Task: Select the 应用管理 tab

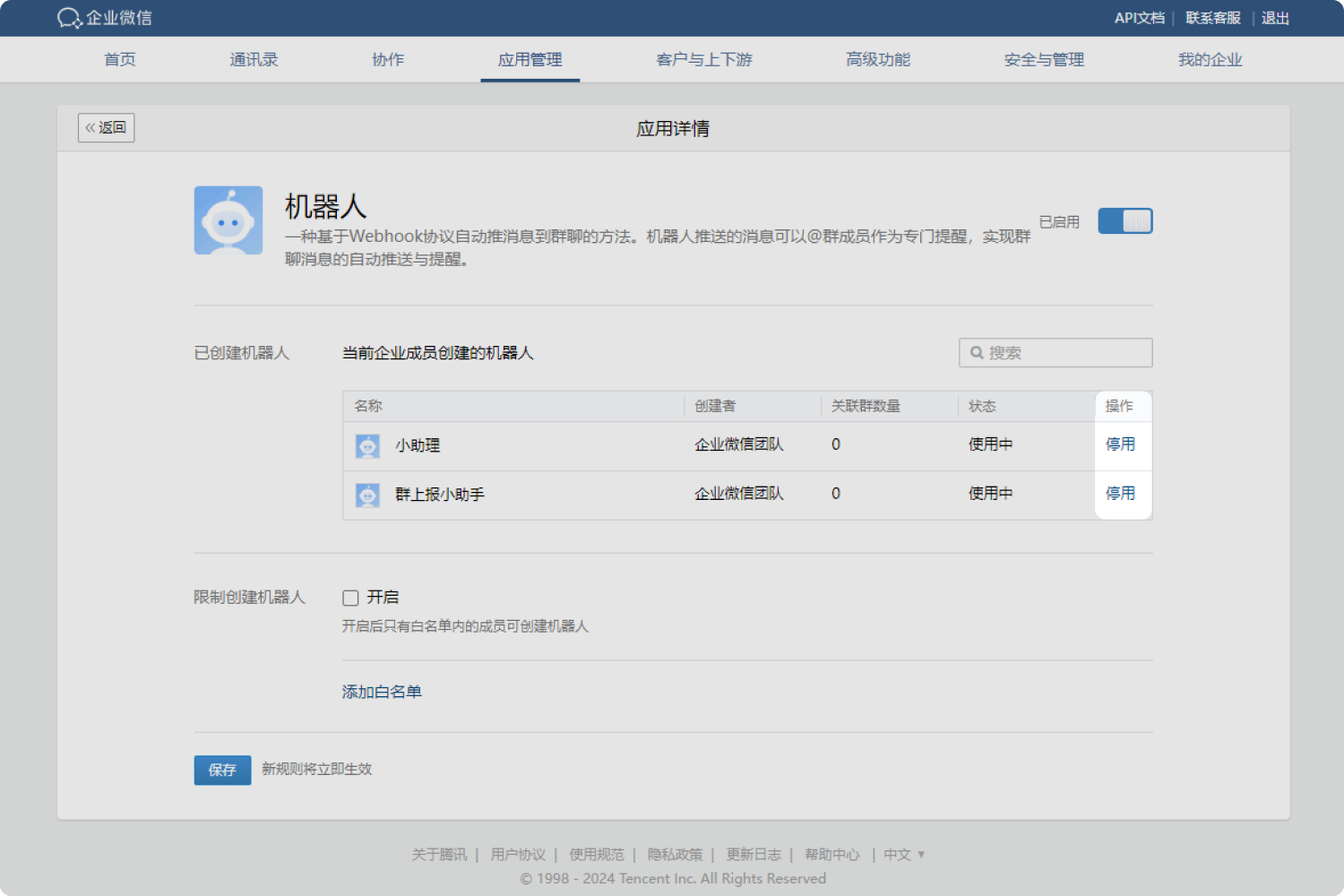Action: tap(530, 60)
